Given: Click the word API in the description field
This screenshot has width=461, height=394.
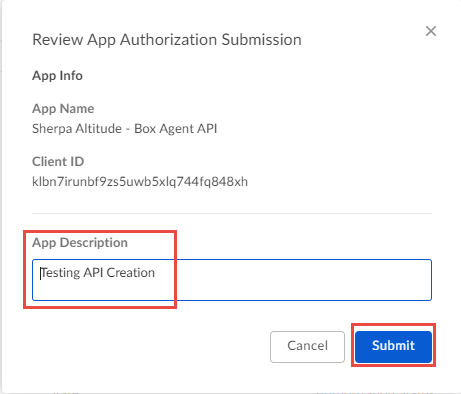Looking at the screenshot, I should [93, 273].
